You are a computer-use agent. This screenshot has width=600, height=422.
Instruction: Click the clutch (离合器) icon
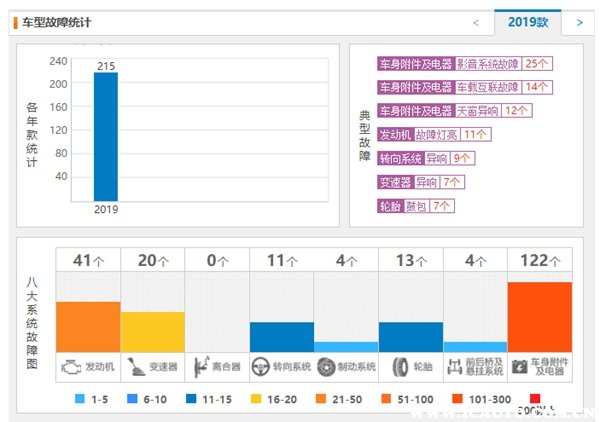pyautogui.click(x=200, y=367)
